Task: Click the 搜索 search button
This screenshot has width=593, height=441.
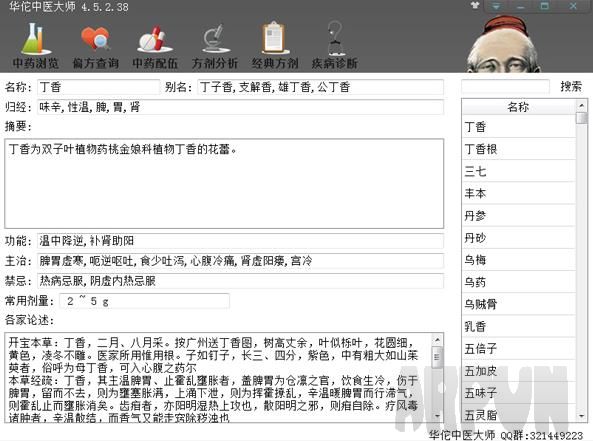Action: pos(571,87)
